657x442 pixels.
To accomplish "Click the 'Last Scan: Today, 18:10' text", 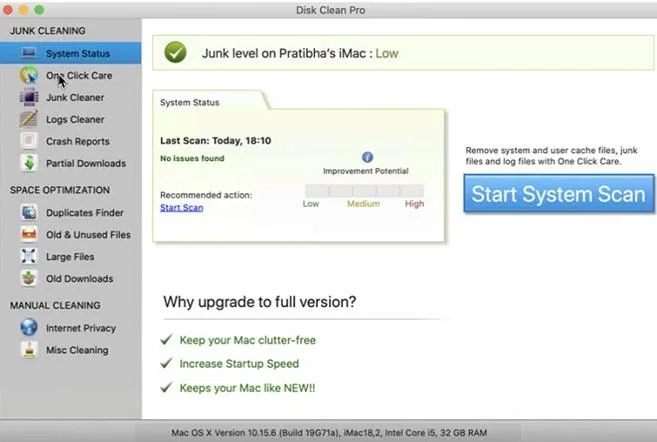I will (x=215, y=140).
